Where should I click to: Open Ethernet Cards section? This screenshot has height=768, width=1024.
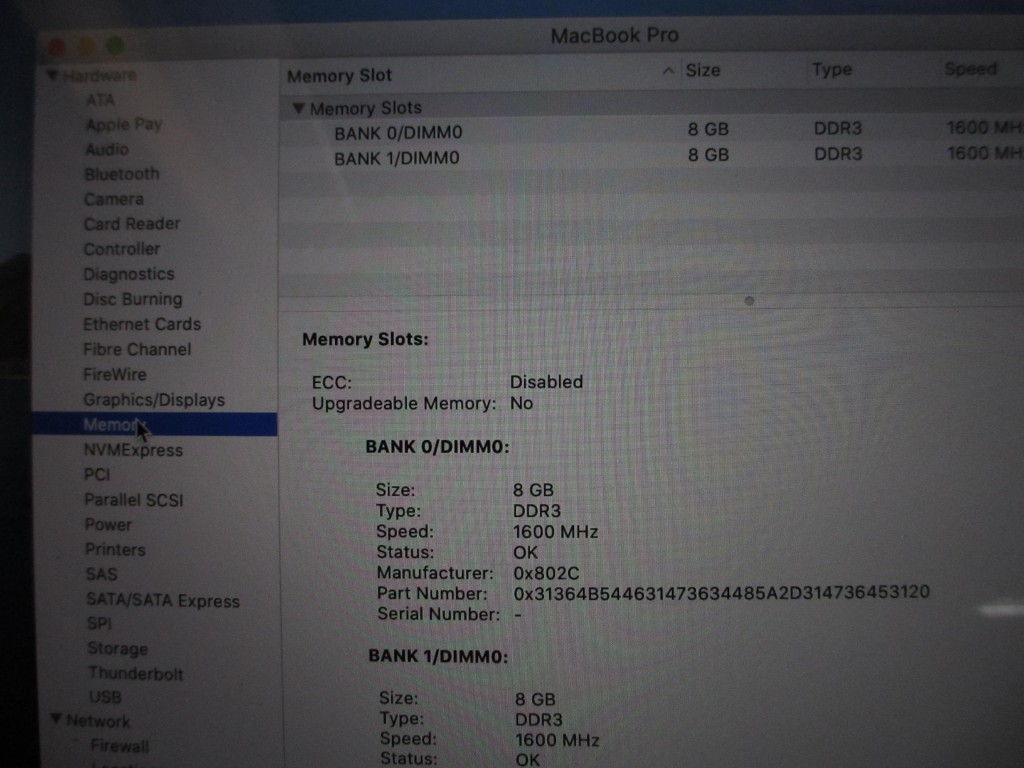point(142,325)
